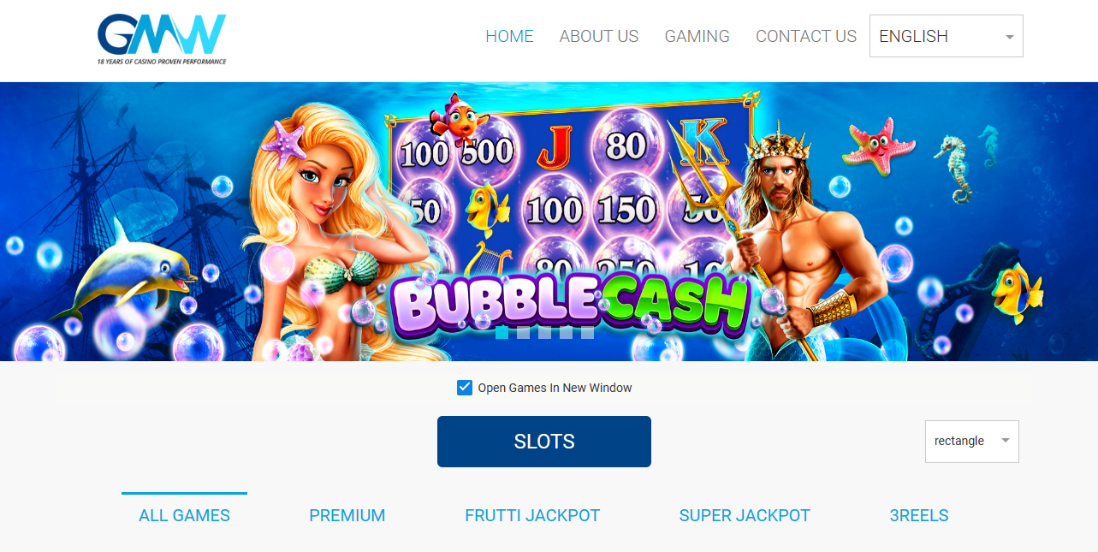Go to the fourth carousel slide indicator
1098x552 pixels.
click(566, 332)
